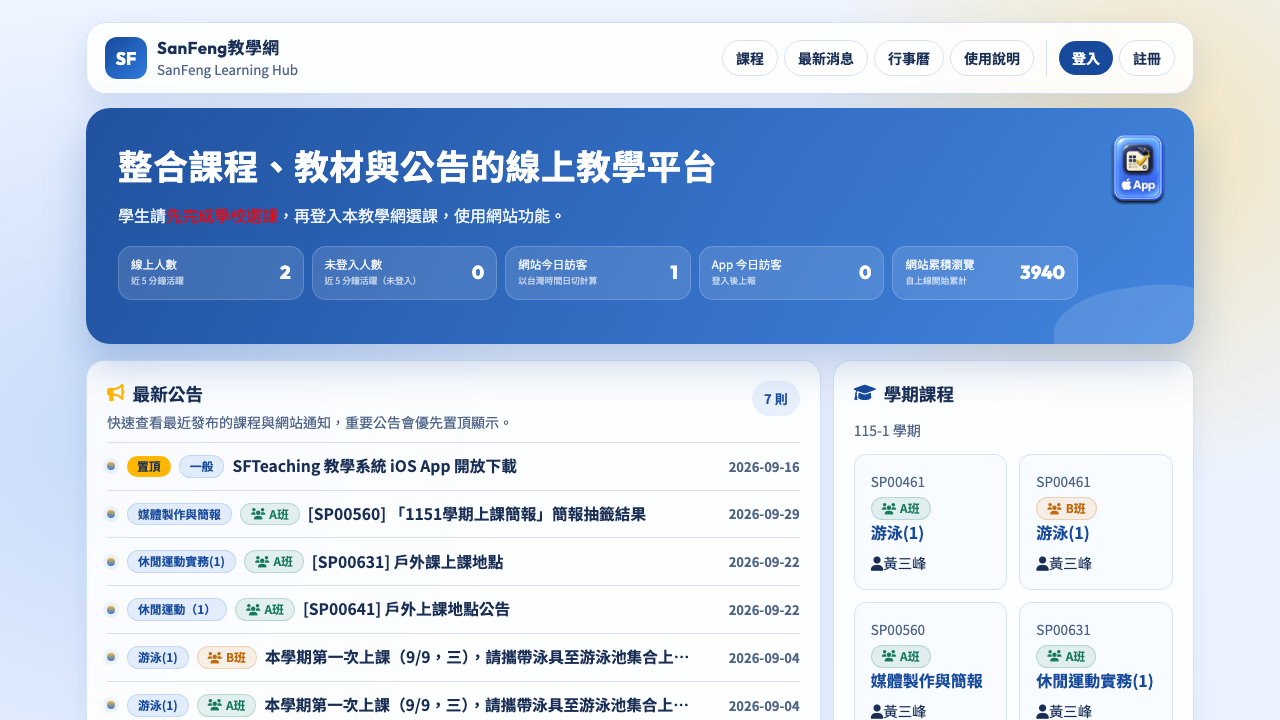Click the SanFeng教學網 site title
The width and height of the screenshot is (1280, 720).
(218, 48)
